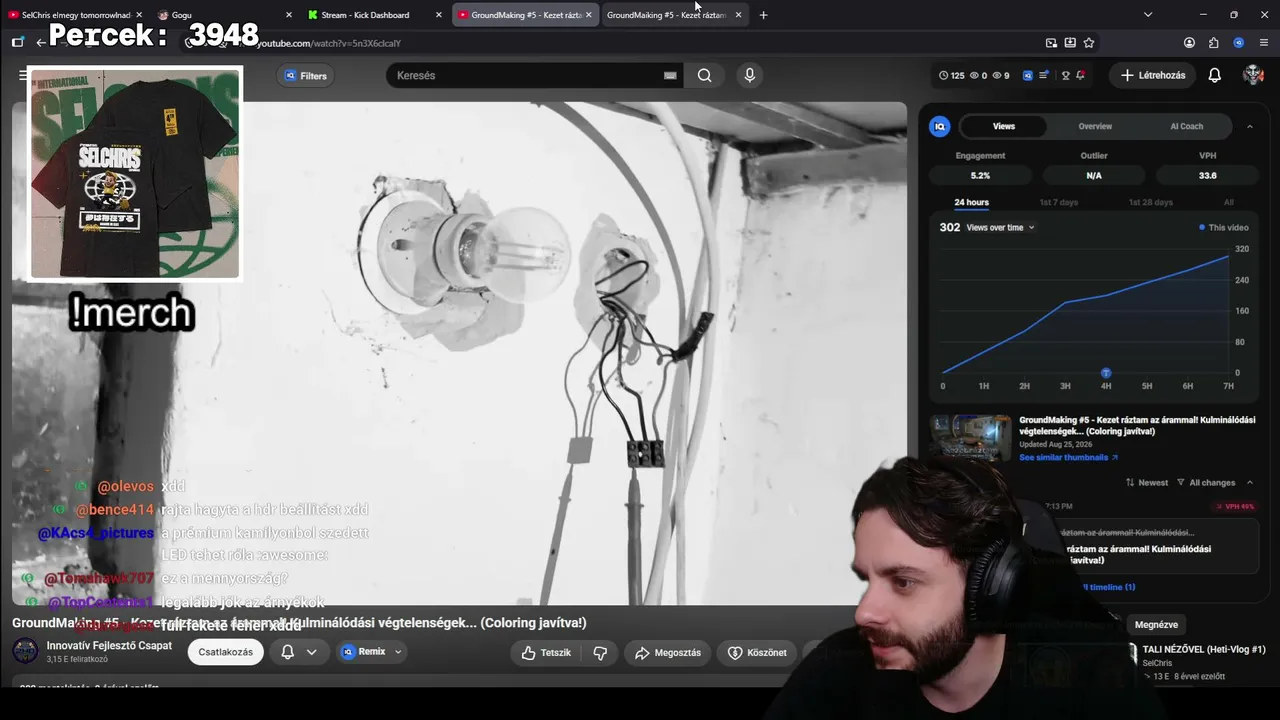
Task: Open the All changes filter
Action: [x=1206, y=482]
